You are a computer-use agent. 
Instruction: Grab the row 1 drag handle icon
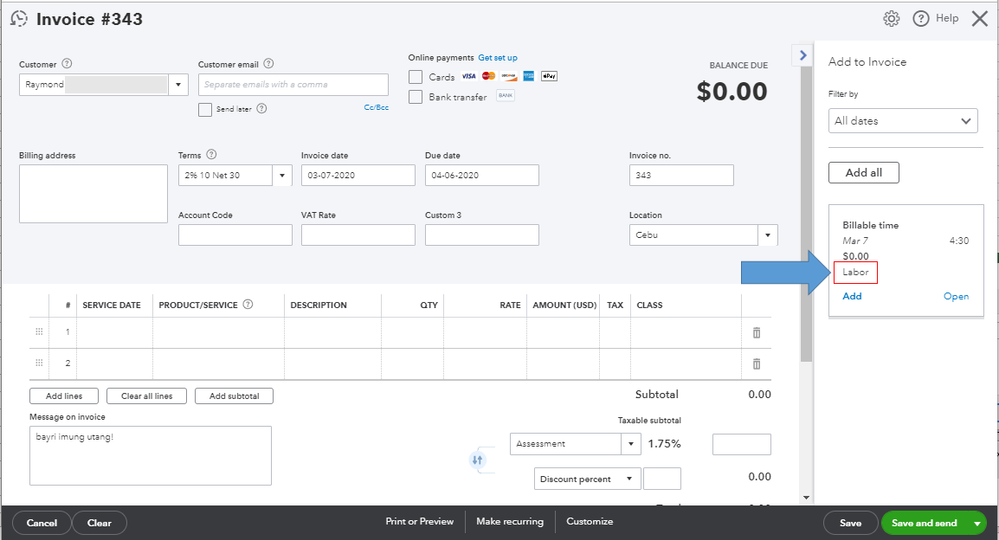click(39, 332)
